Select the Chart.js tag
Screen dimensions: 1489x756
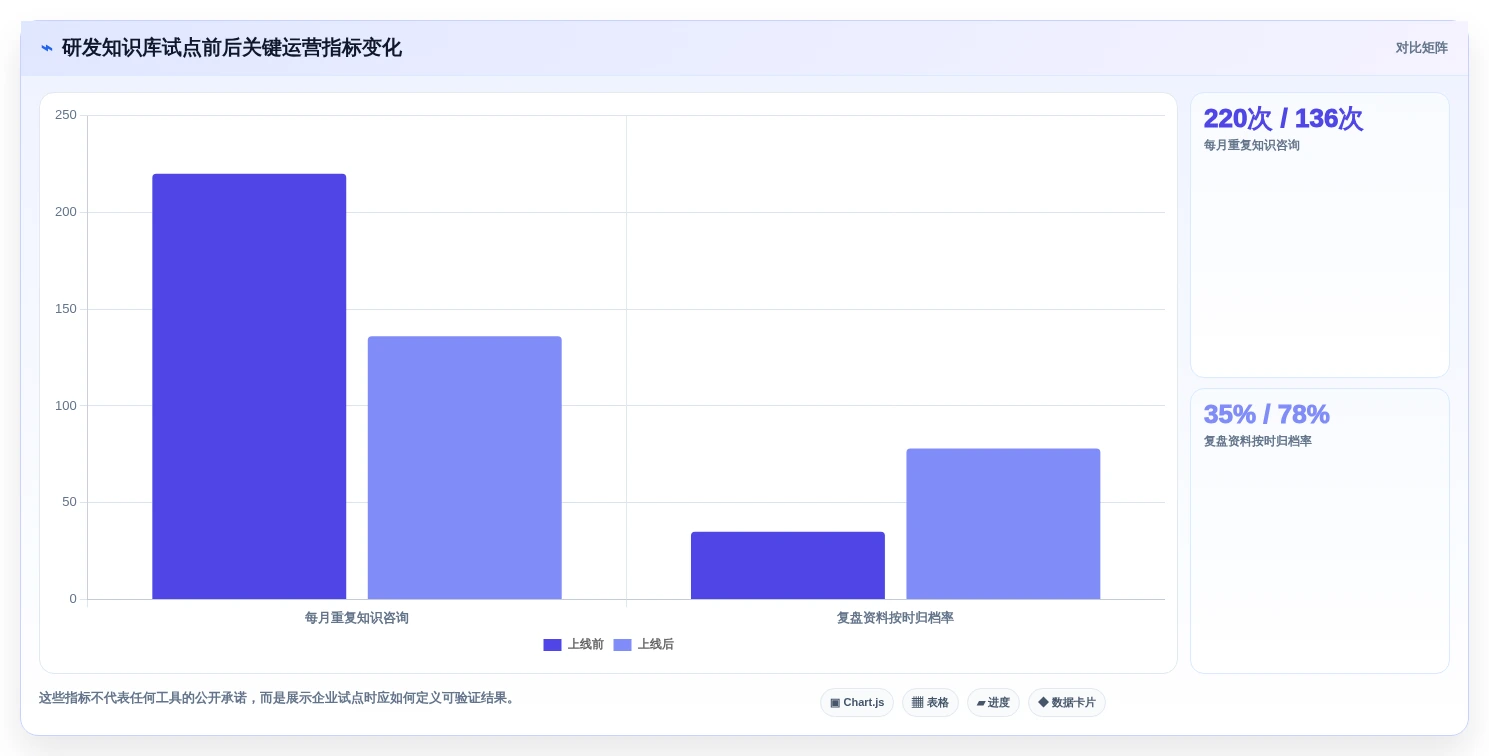tap(857, 703)
